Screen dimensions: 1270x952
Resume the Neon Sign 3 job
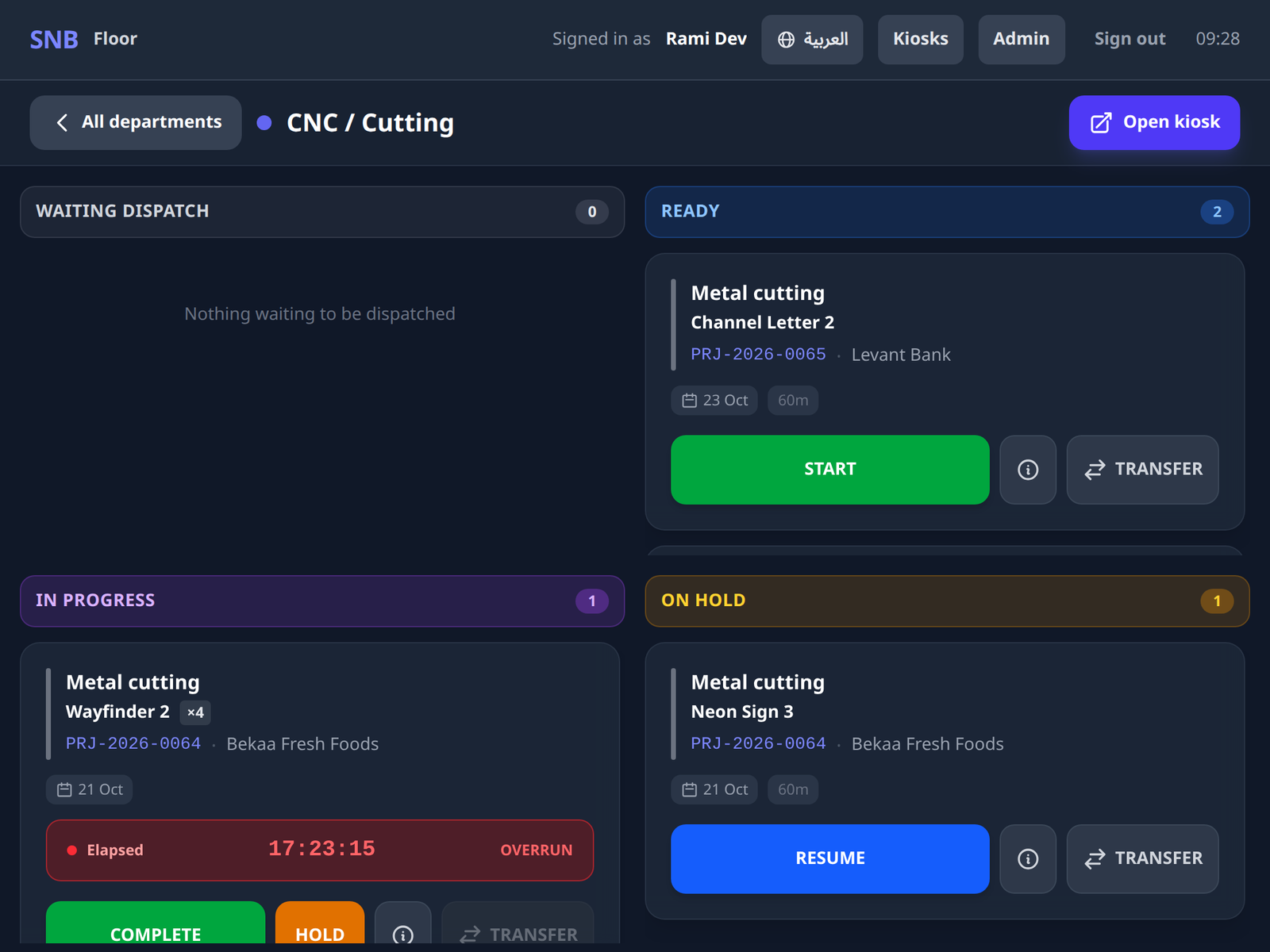point(830,859)
